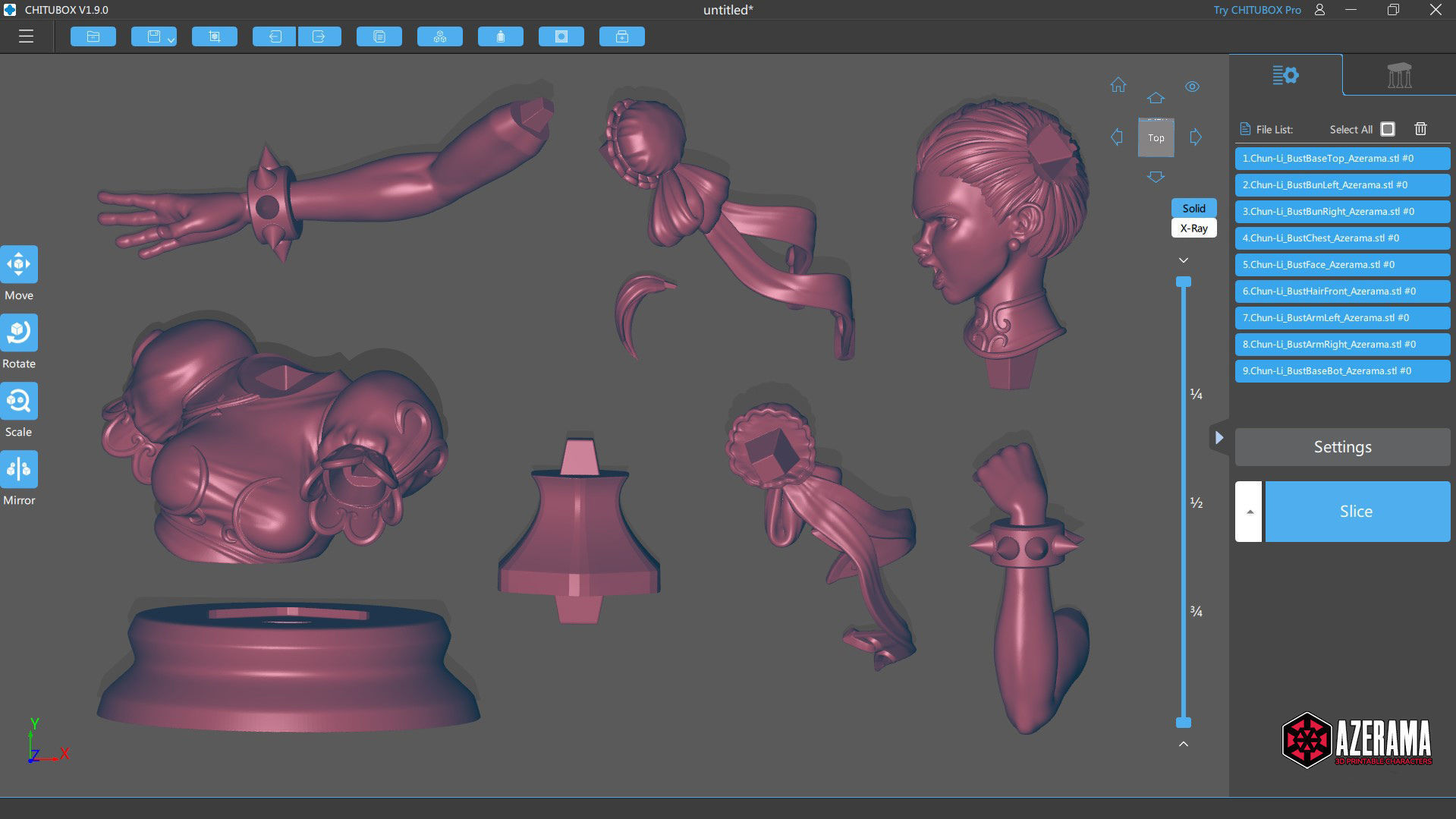Click the face head model in the viewport

tap(1002, 243)
